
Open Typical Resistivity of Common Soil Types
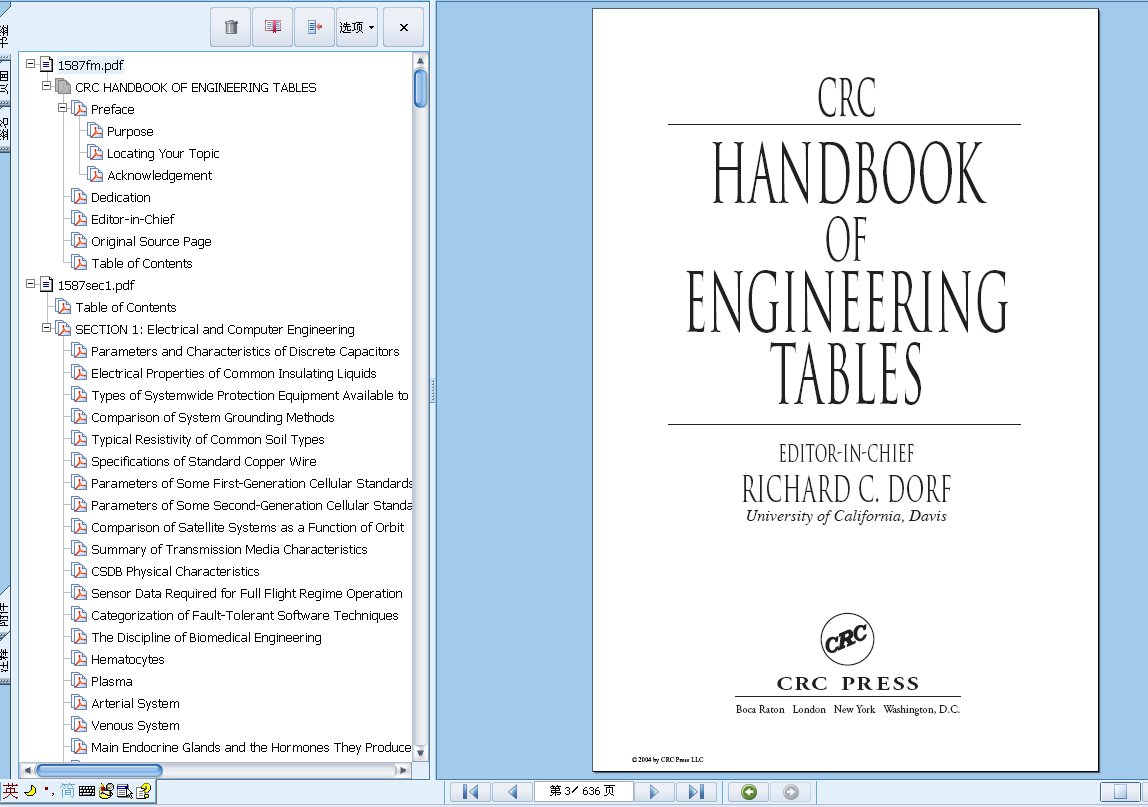(x=207, y=439)
